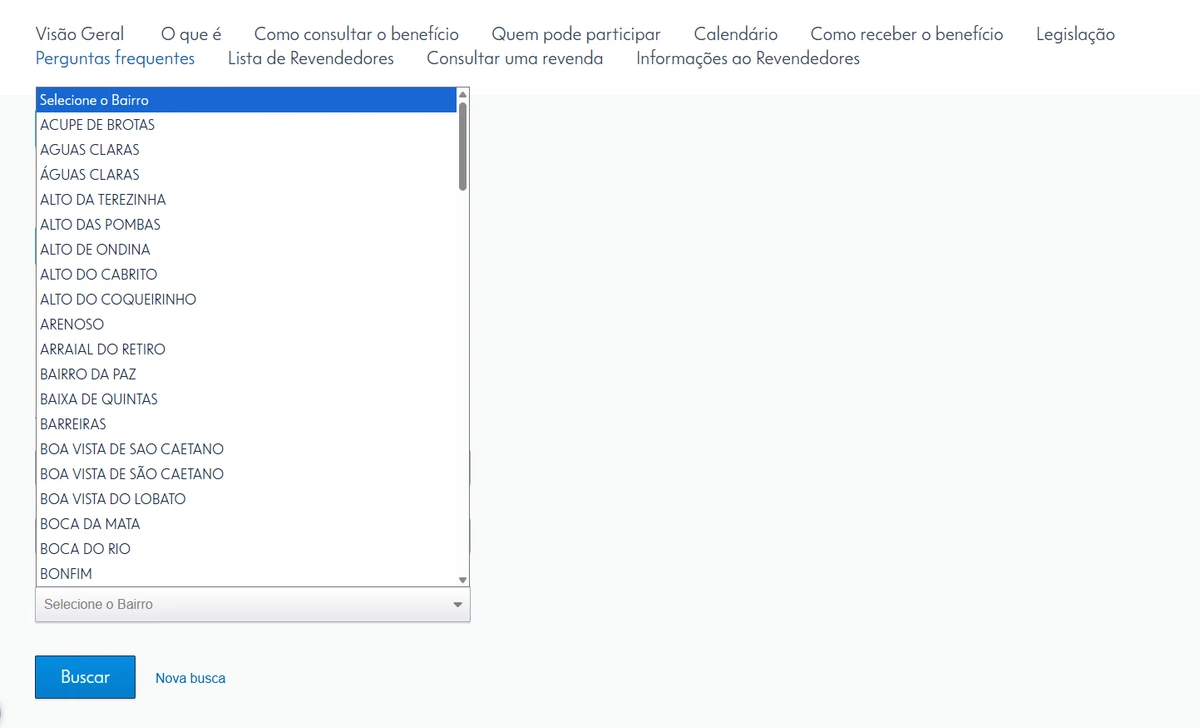
Task: Open Lista de Revendedores tab
Action: click(311, 58)
